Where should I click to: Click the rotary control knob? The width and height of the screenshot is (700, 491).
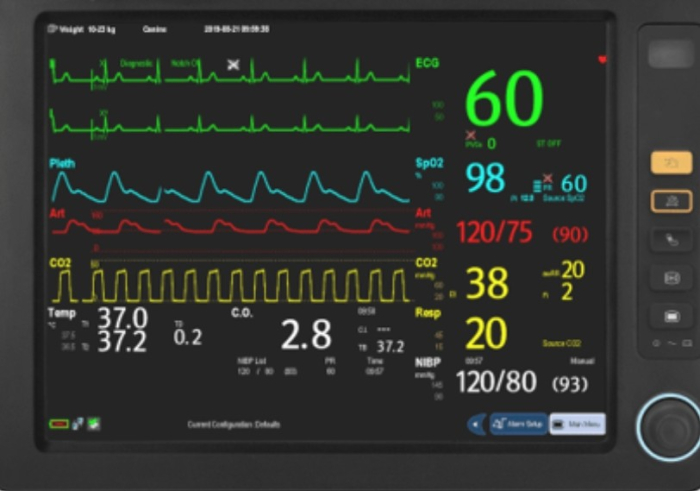coord(669,427)
